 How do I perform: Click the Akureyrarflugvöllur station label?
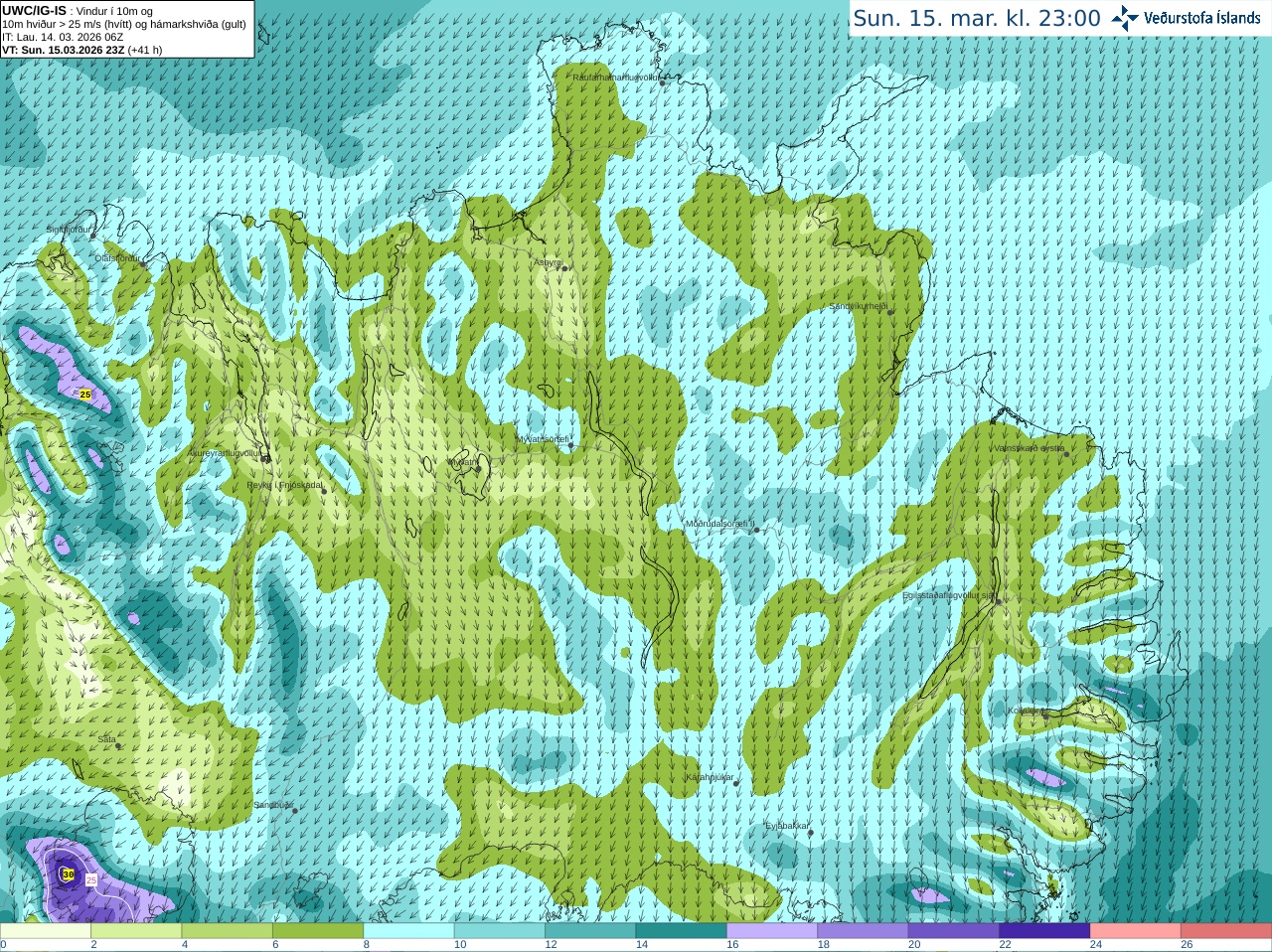pos(225,453)
